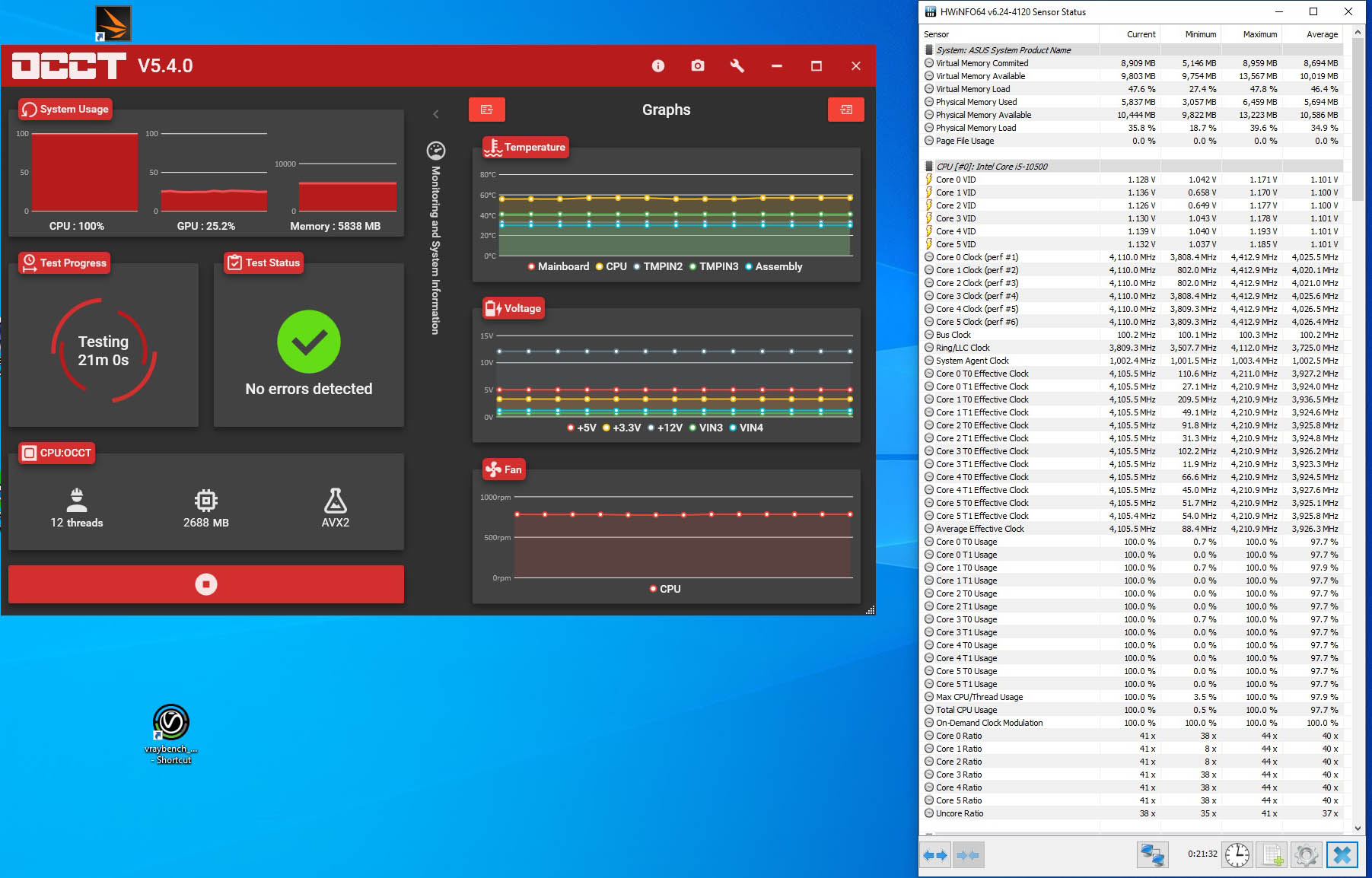
Task: Click the Sensor column header
Action: pos(1009,34)
